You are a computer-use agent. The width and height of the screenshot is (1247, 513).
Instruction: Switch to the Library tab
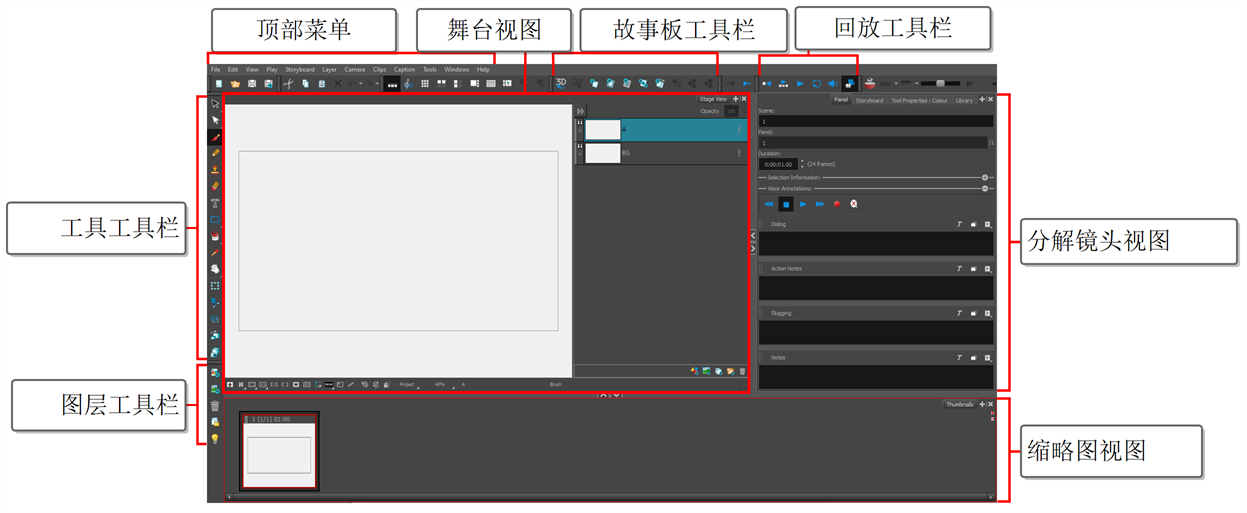pyautogui.click(x=963, y=100)
